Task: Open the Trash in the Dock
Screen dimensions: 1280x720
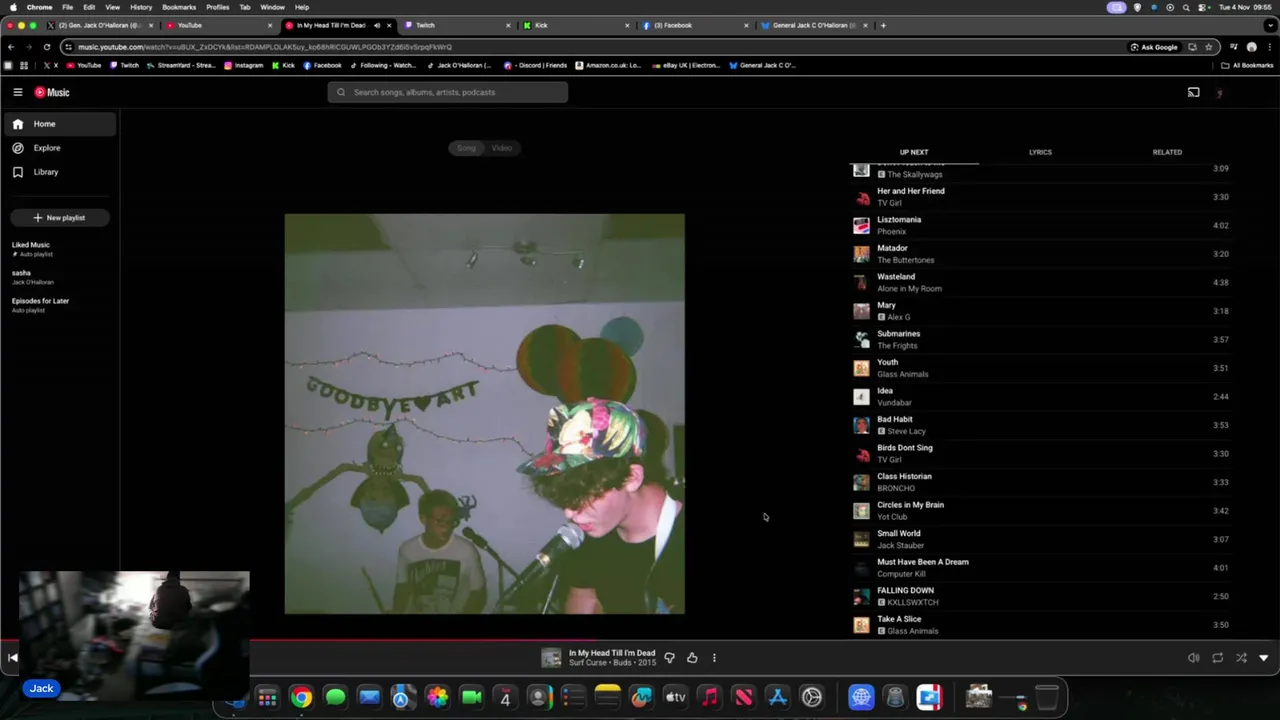Action: [x=1046, y=697]
